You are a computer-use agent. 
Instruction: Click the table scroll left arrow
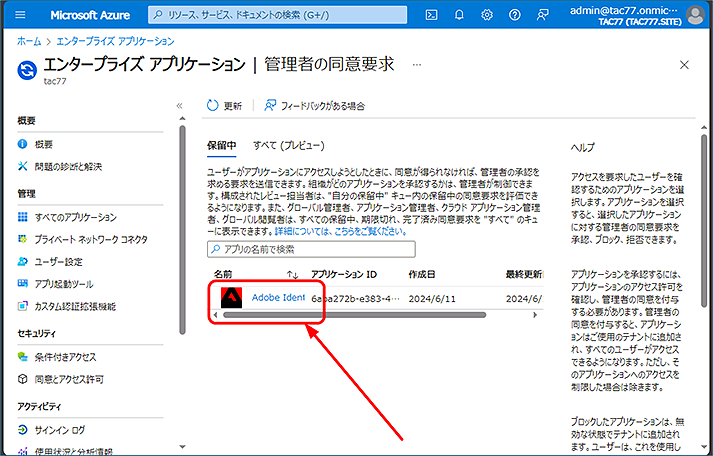216,315
